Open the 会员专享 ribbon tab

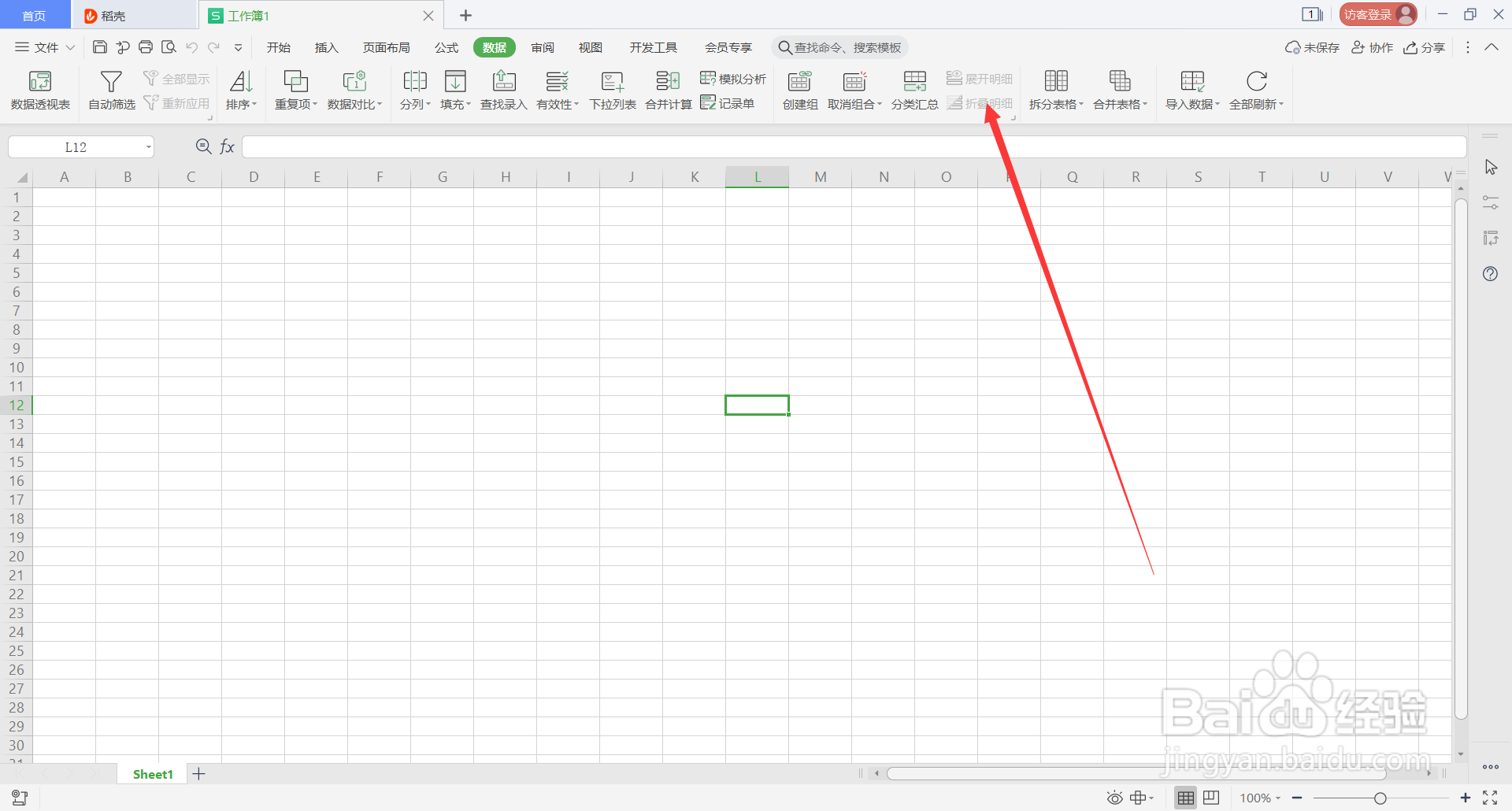[728, 47]
